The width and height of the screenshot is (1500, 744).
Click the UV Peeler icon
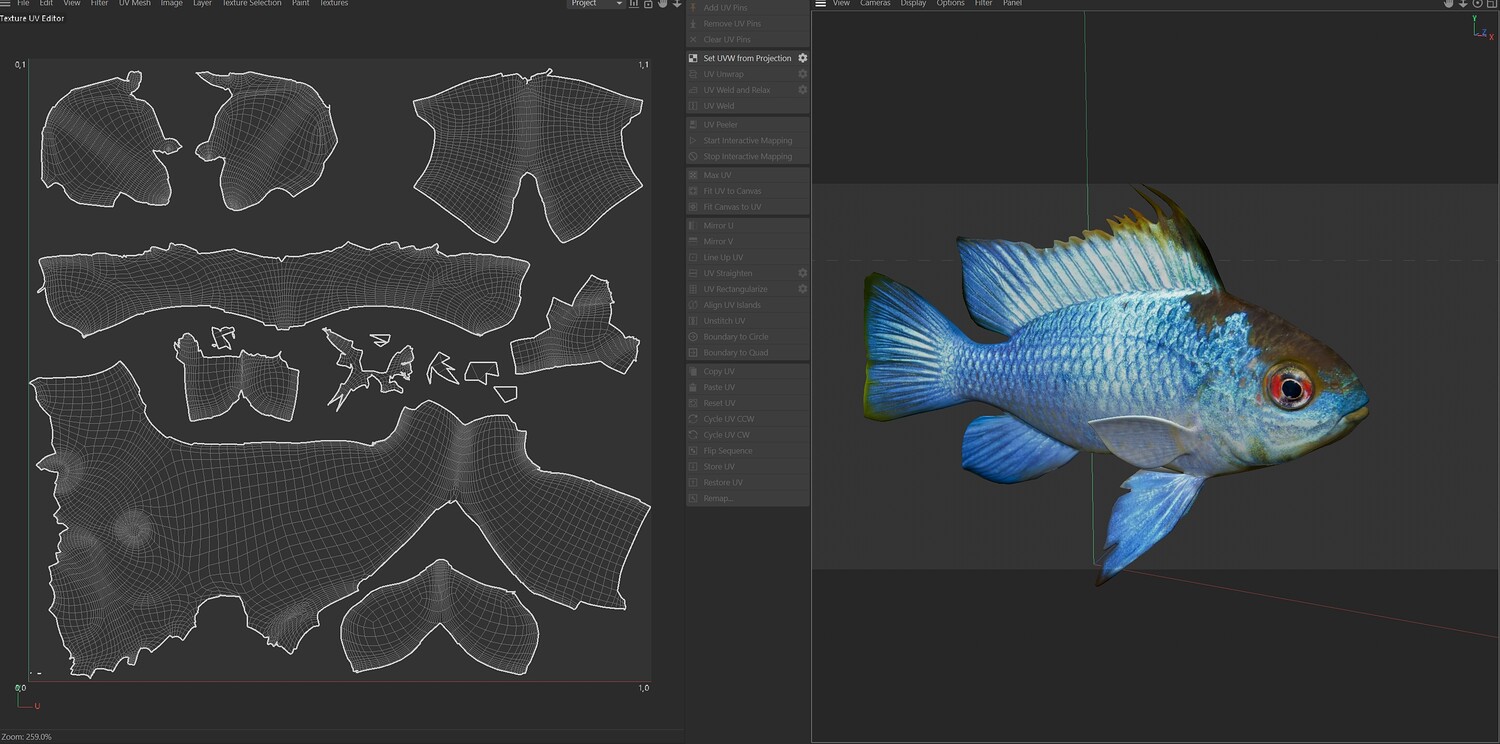coord(694,125)
